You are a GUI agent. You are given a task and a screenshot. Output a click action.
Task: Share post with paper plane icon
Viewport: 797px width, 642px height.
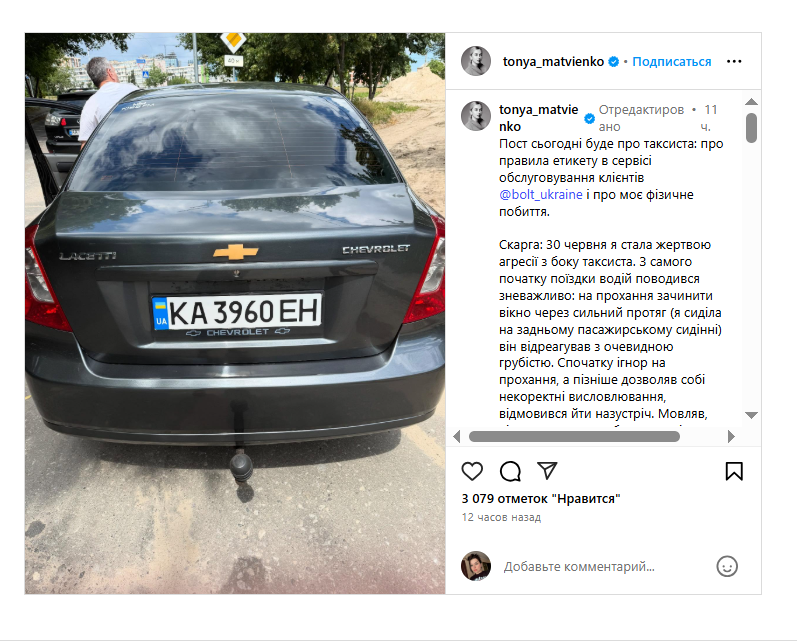[x=547, y=471]
